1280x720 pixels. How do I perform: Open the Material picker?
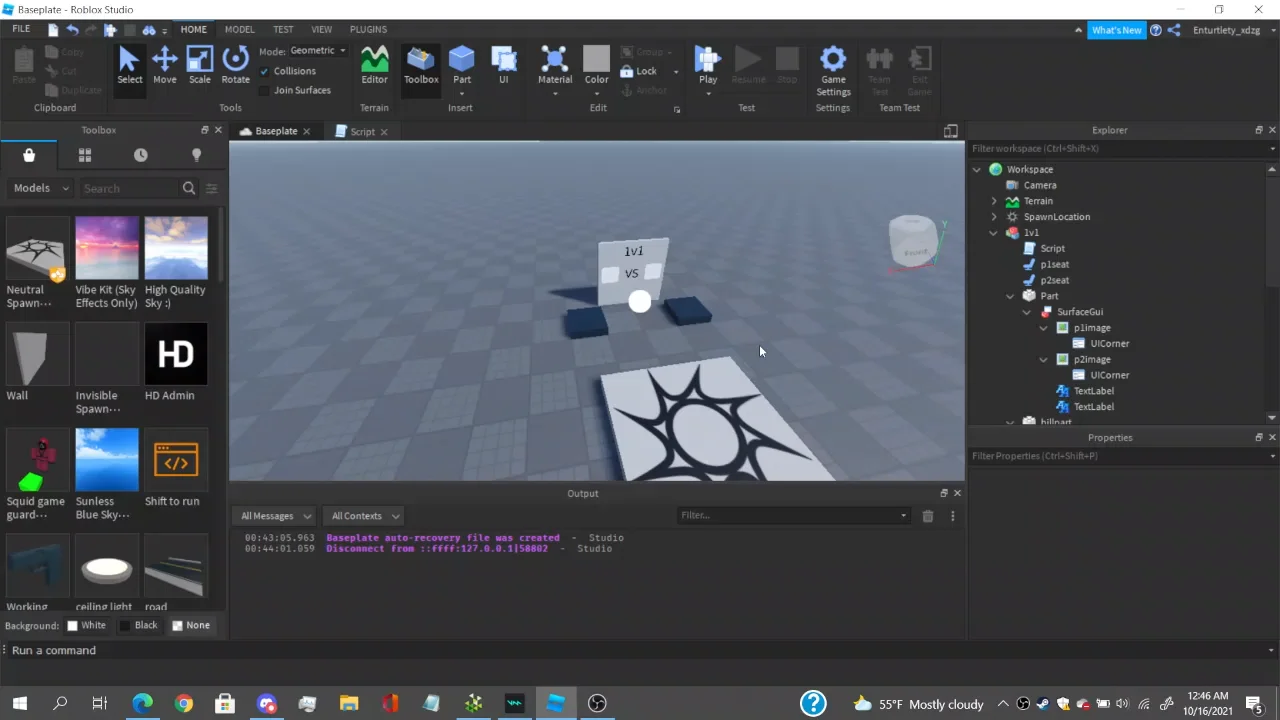(555, 66)
